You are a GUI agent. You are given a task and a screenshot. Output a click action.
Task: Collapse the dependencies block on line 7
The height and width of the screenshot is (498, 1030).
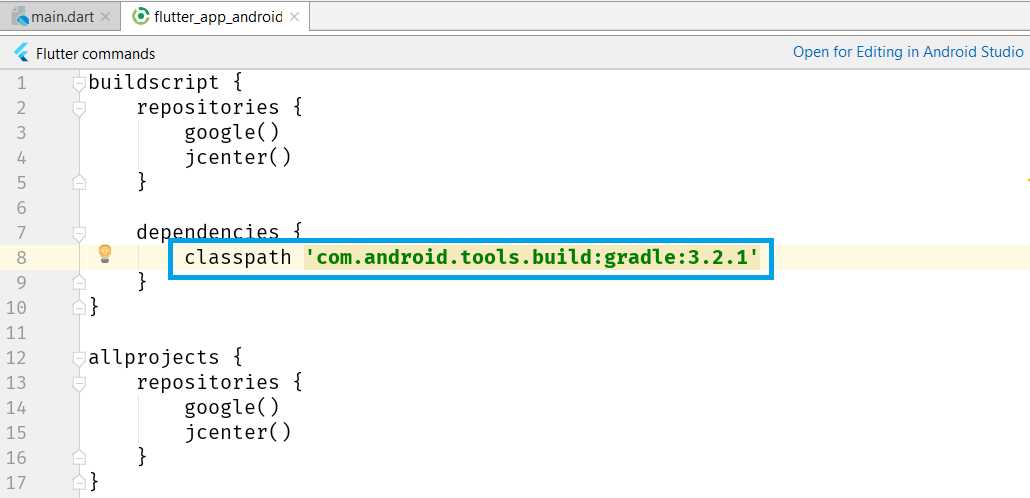point(79,233)
